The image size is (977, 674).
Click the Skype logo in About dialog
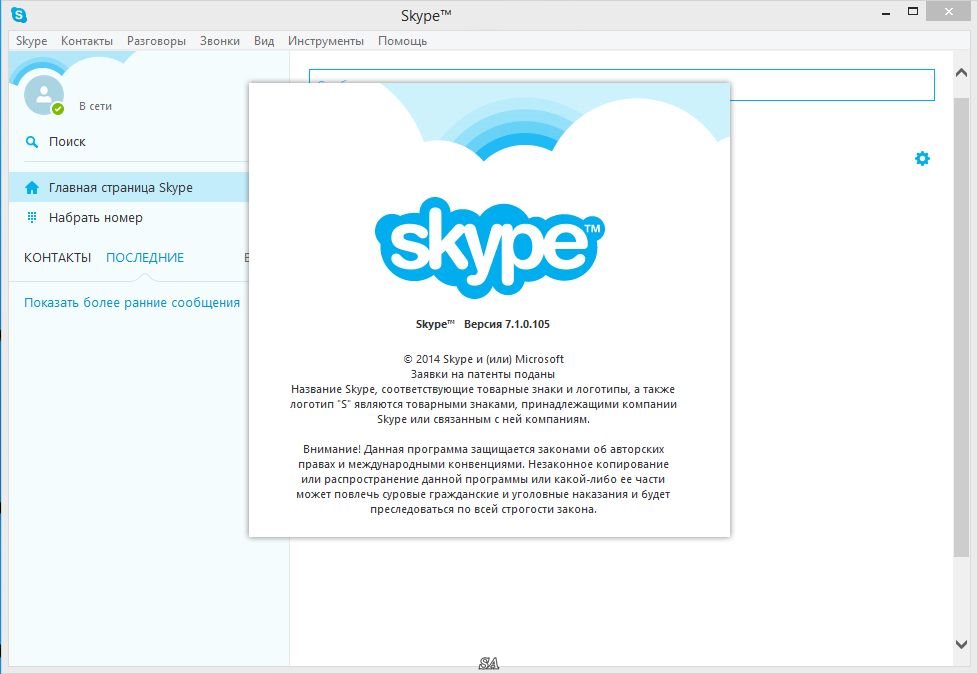(x=489, y=248)
